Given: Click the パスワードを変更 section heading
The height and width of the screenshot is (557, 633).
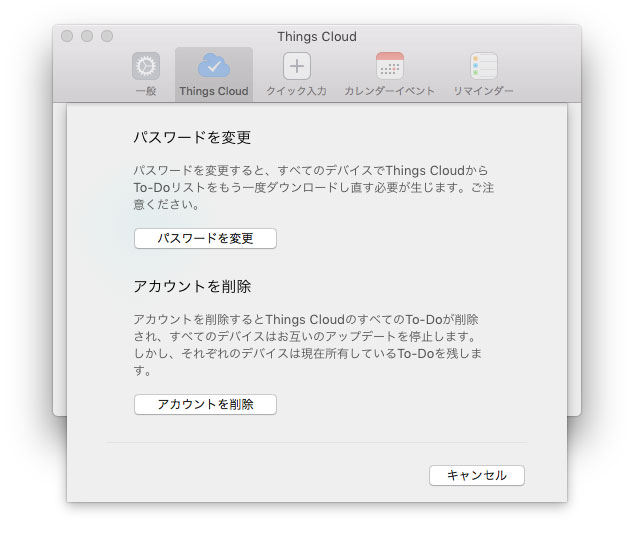Looking at the screenshot, I should coord(192,137).
